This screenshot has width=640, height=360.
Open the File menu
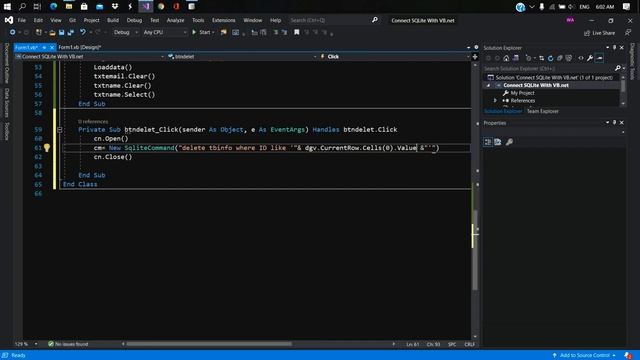pos(22,20)
